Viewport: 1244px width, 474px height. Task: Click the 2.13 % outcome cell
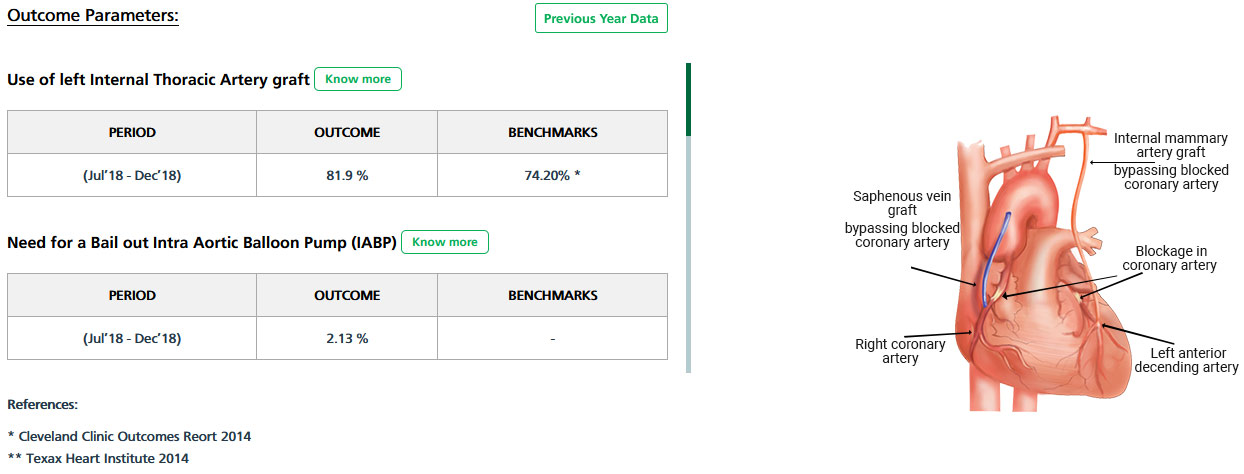coord(347,338)
